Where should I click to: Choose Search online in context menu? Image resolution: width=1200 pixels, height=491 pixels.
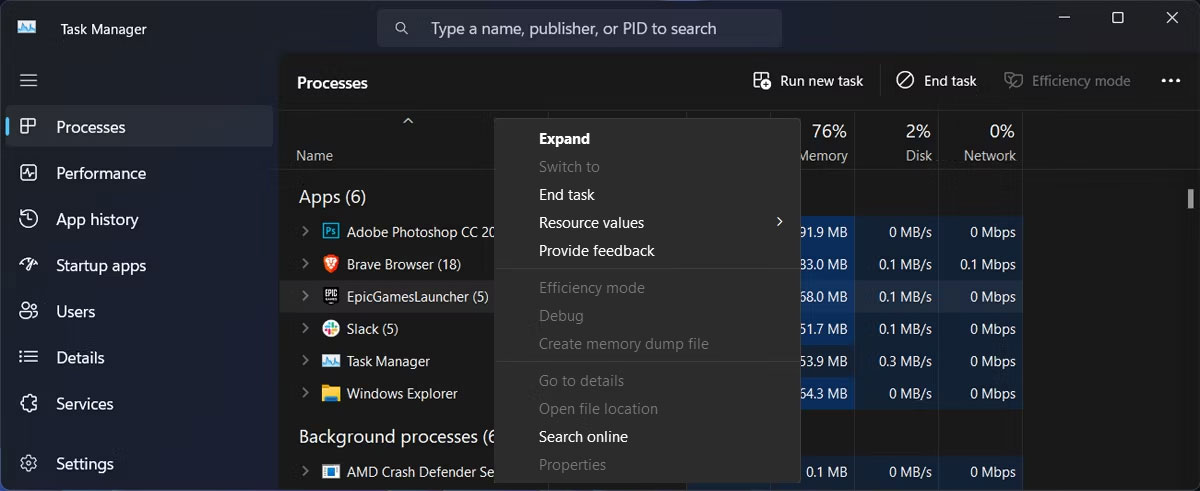coord(583,437)
